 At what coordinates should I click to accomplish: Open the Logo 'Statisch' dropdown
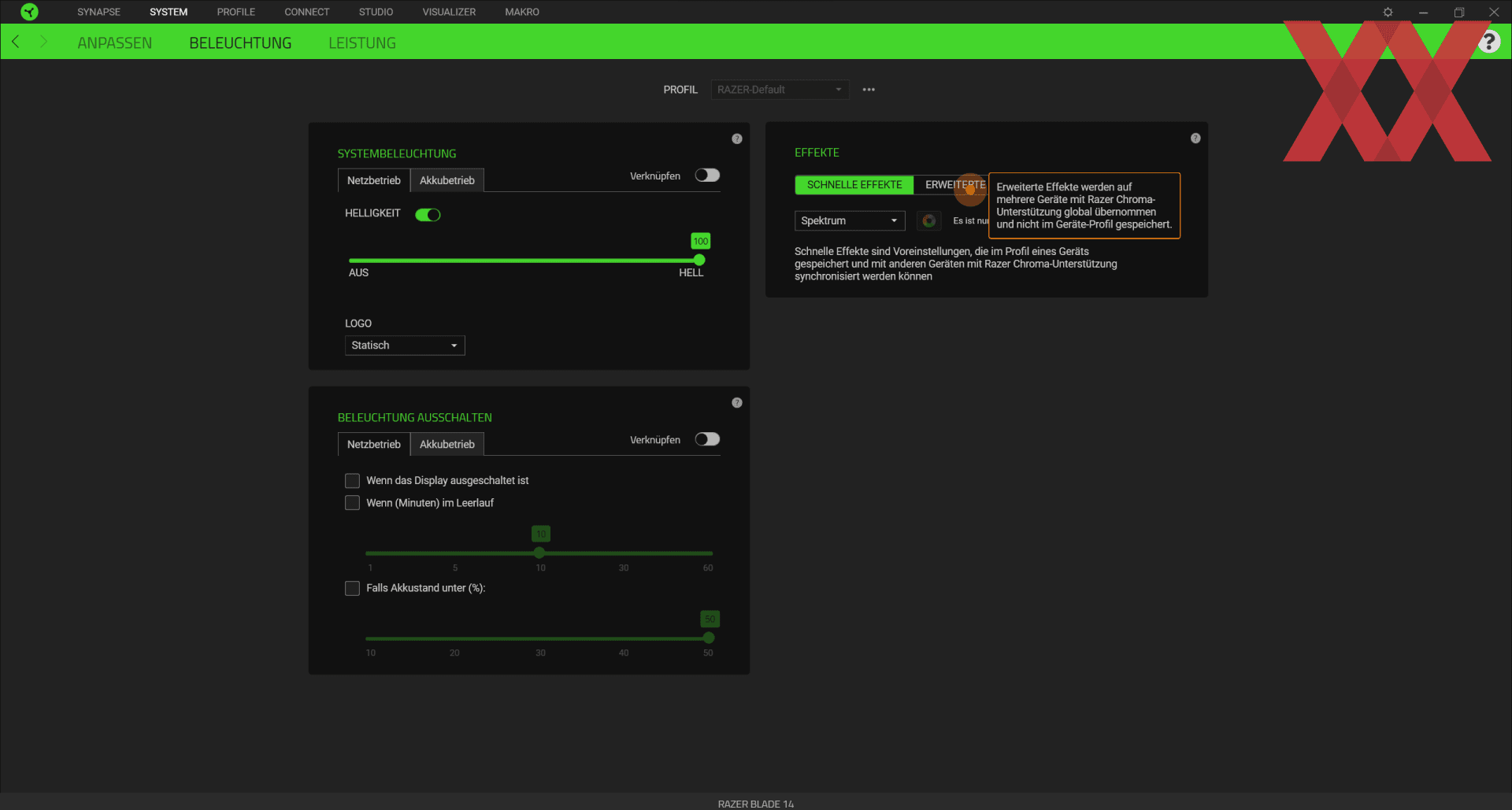pyautogui.click(x=405, y=346)
